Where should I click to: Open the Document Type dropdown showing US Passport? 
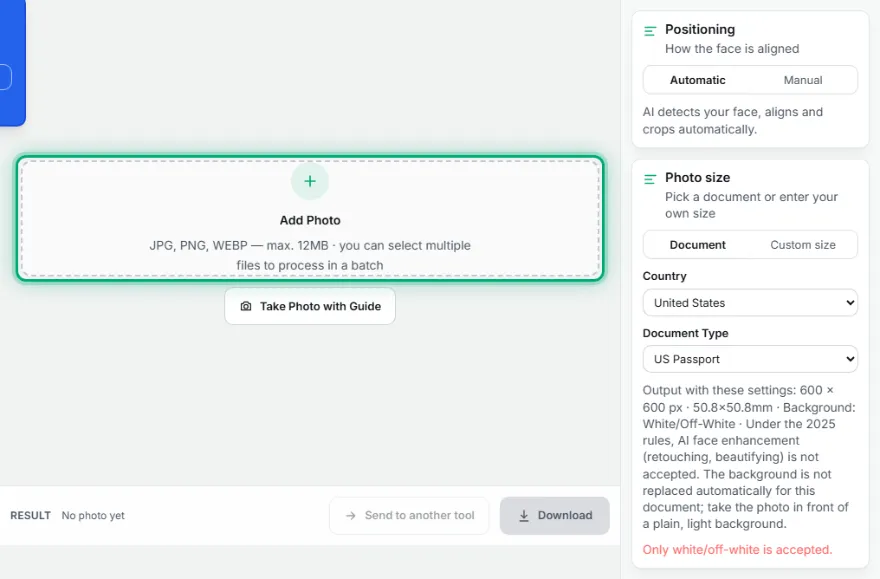(750, 359)
